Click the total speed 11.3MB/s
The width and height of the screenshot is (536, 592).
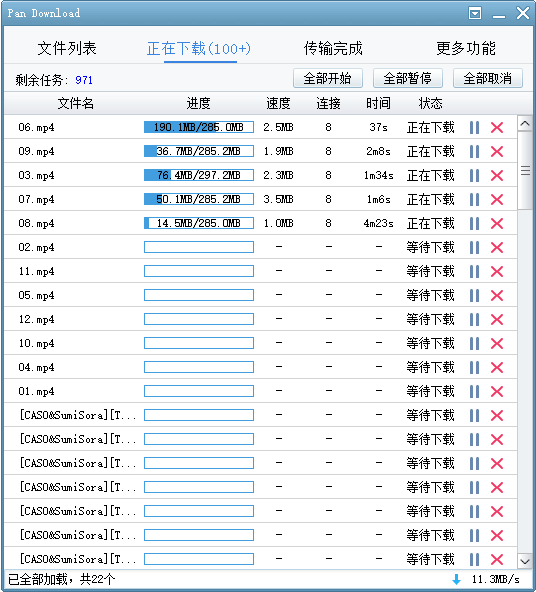(496, 580)
